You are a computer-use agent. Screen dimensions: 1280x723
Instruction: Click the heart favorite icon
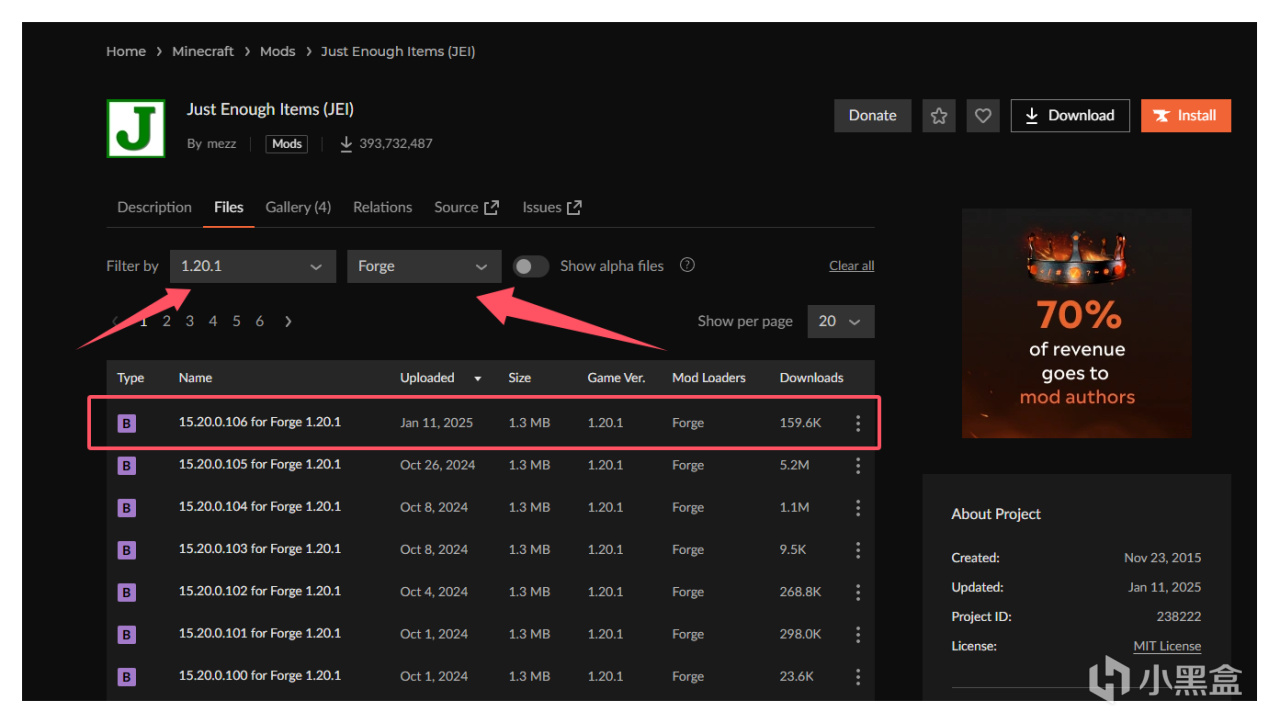(x=983, y=116)
